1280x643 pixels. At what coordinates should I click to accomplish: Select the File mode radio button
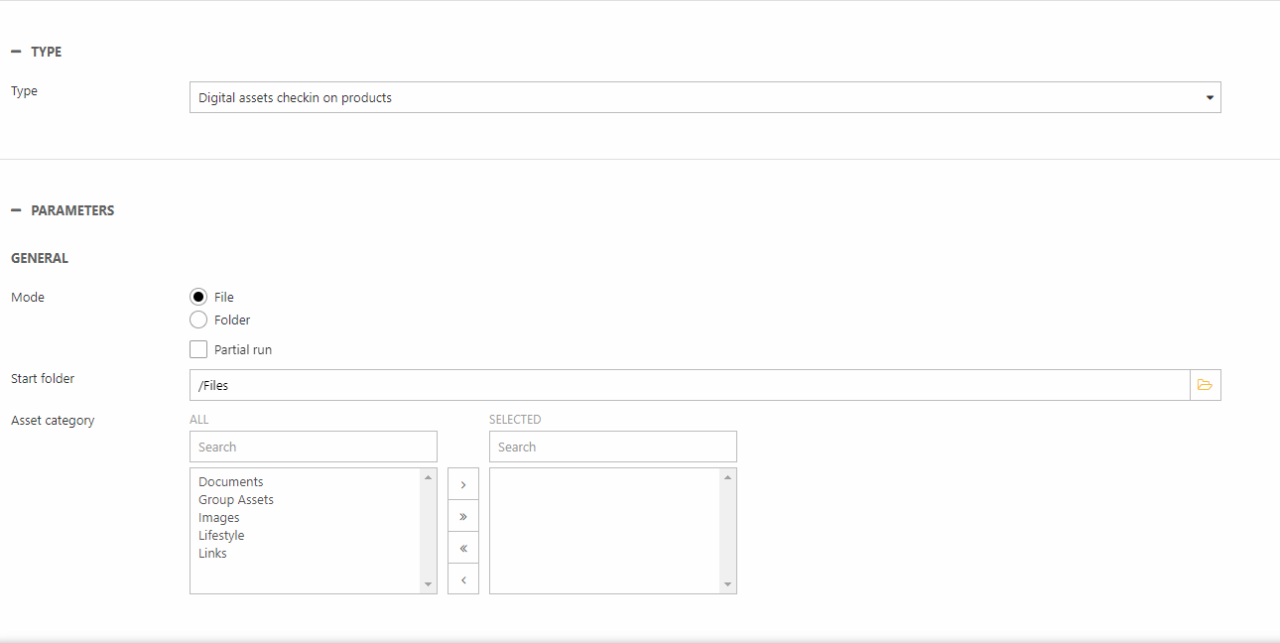(198, 297)
